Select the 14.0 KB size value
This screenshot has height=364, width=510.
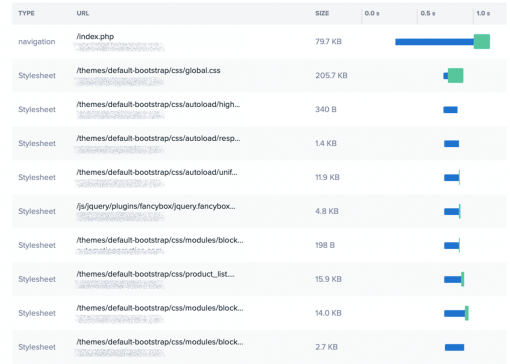pos(328,313)
